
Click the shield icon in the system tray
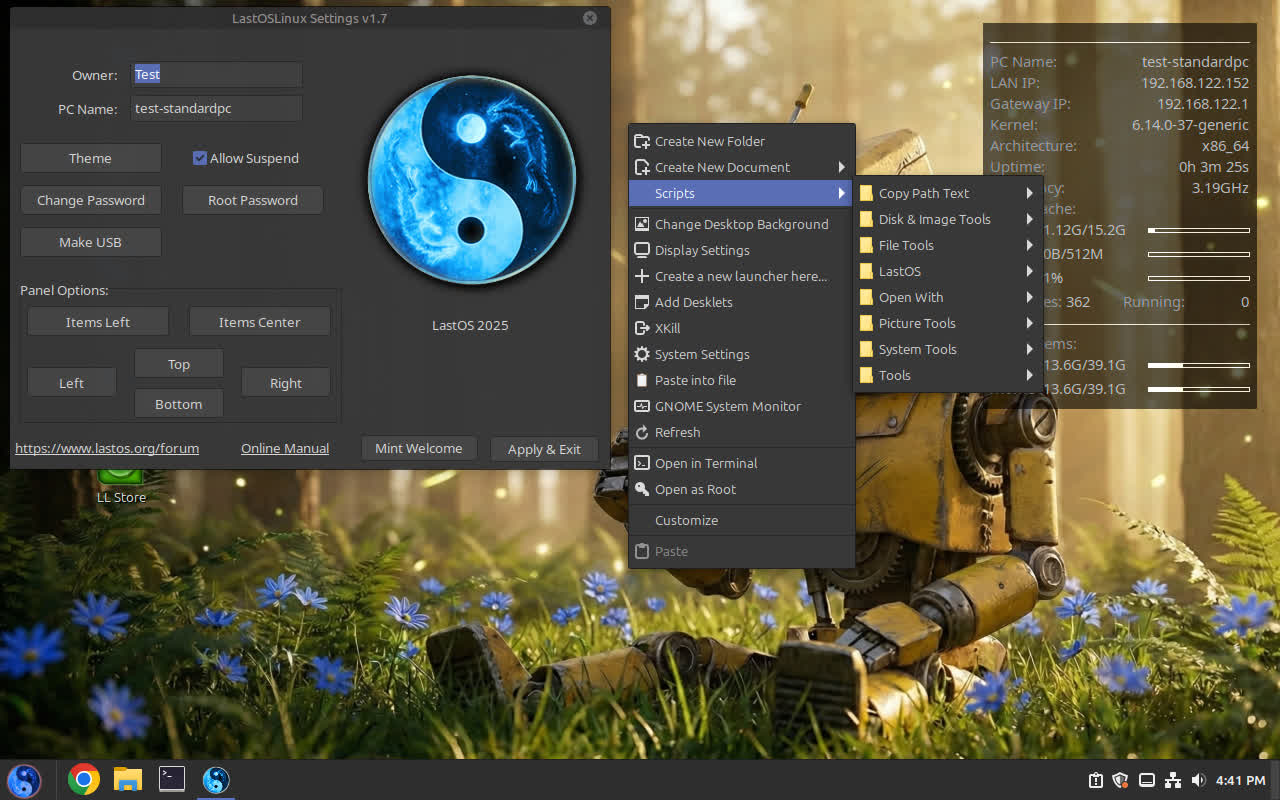tap(1120, 780)
